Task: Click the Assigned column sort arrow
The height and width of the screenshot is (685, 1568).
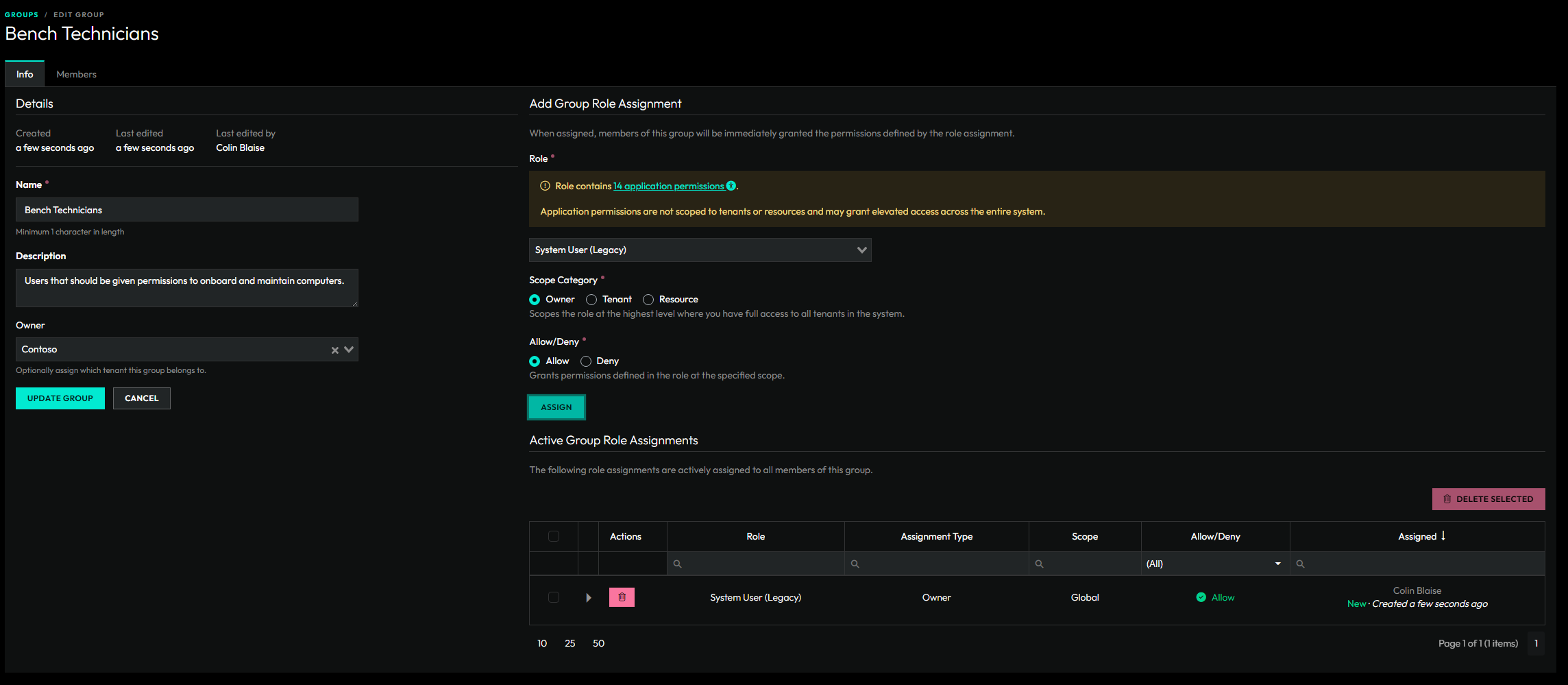Action: pos(1443,536)
